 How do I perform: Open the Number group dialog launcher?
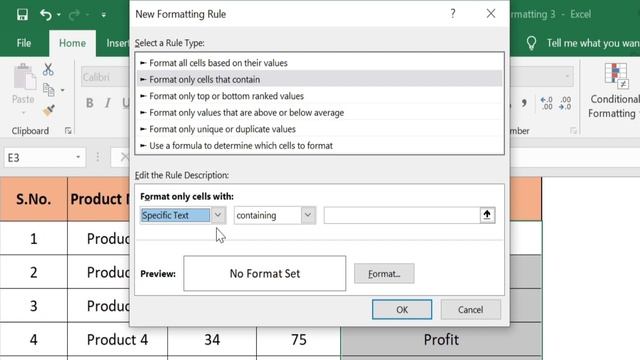573,131
